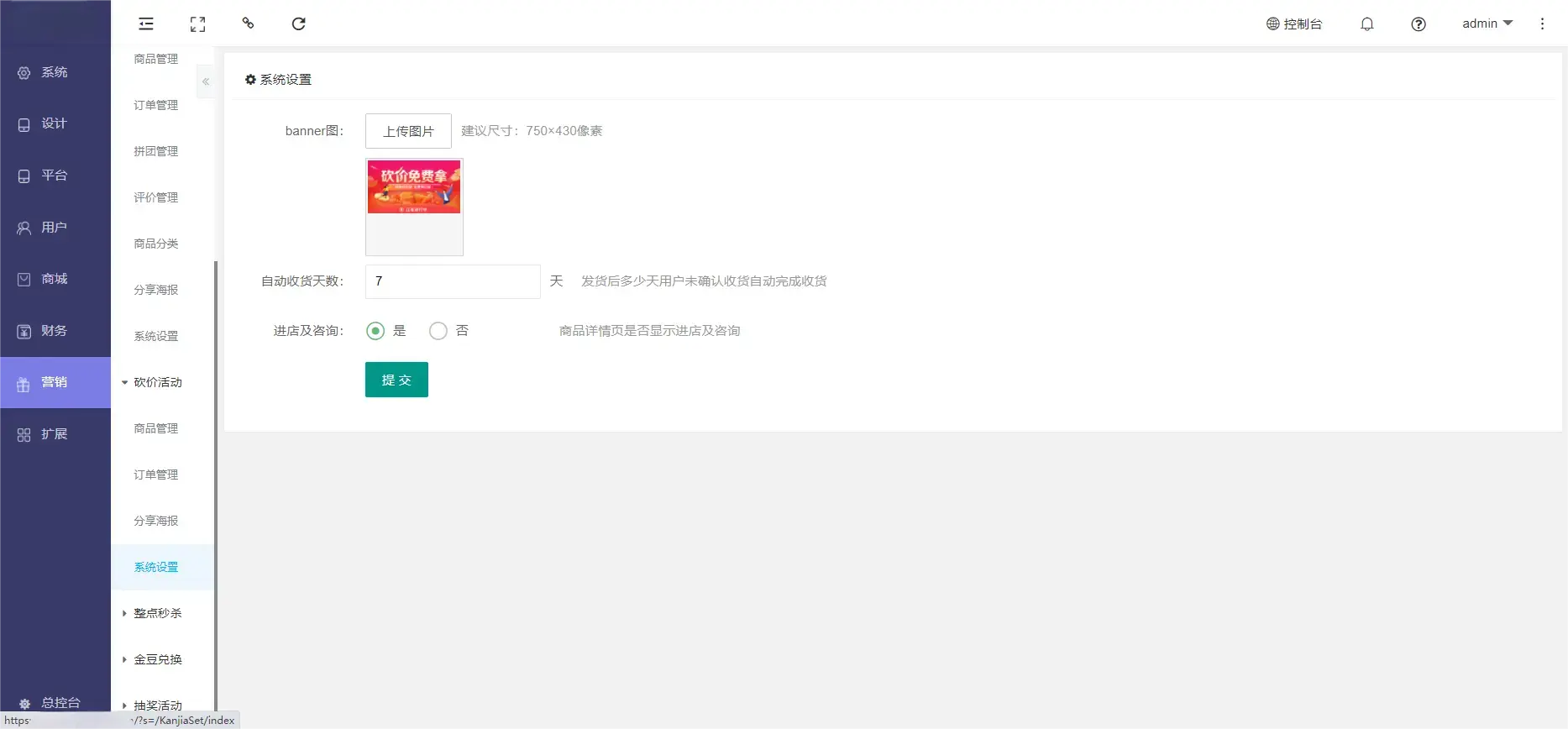Image resolution: width=1568 pixels, height=729 pixels.
Task: Open the admin user dropdown
Action: [x=1487, y=24]
